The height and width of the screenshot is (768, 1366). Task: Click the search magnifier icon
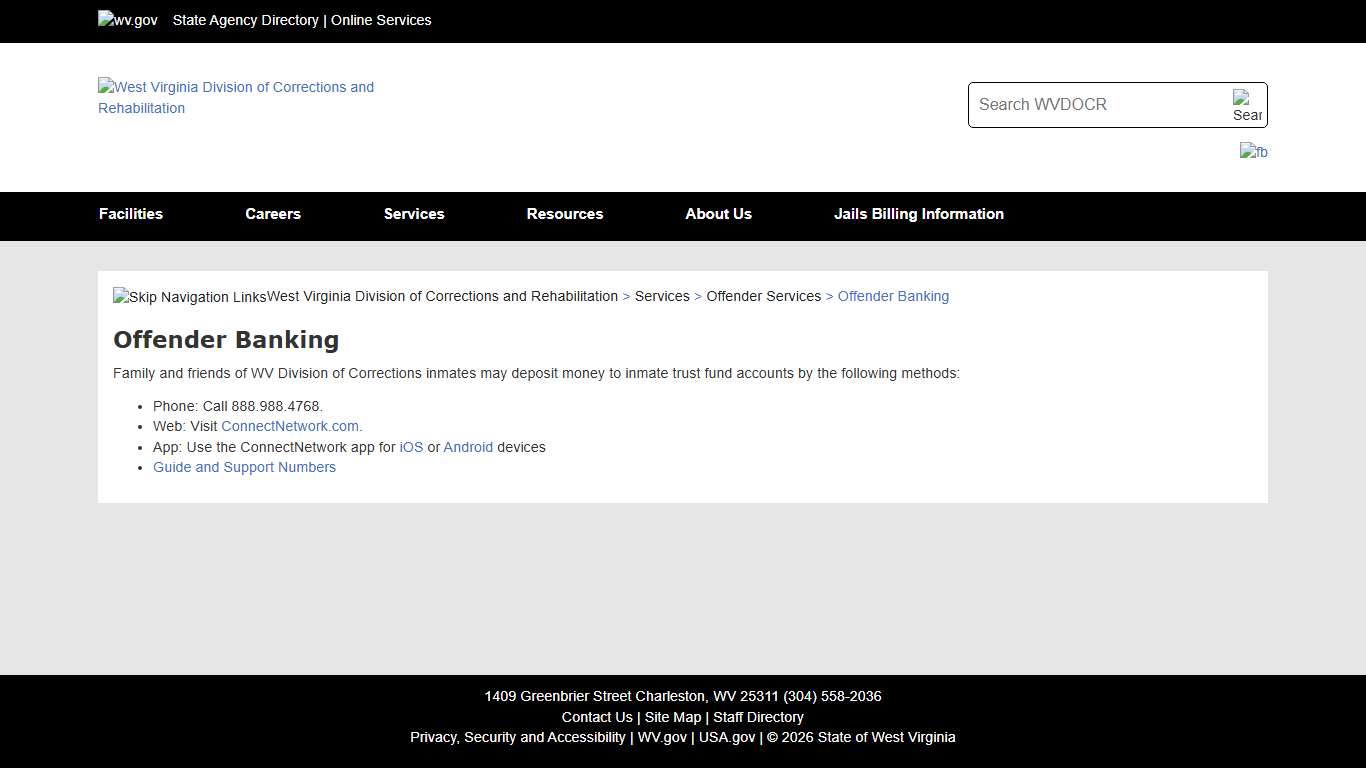(x=1246, y=105)
